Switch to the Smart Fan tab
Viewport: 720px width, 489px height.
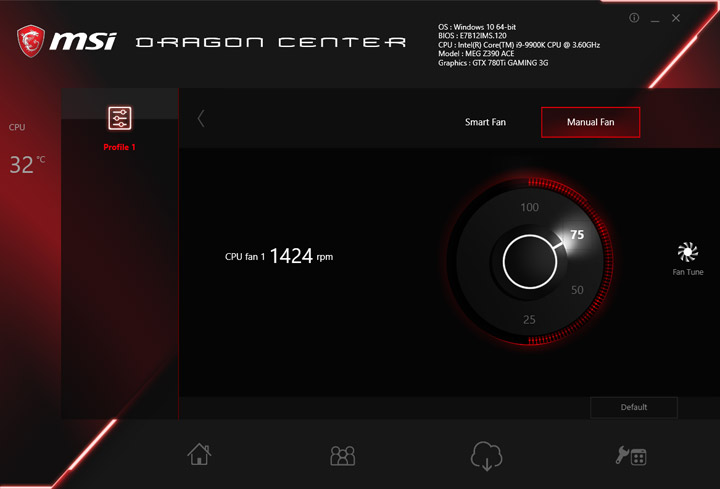pyautogui.click(x=485, y=122)
